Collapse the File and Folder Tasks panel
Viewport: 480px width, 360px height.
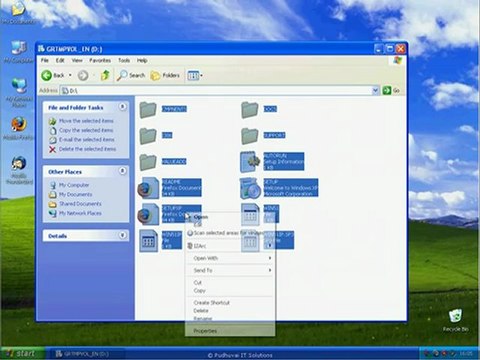(x=122, y=107)
